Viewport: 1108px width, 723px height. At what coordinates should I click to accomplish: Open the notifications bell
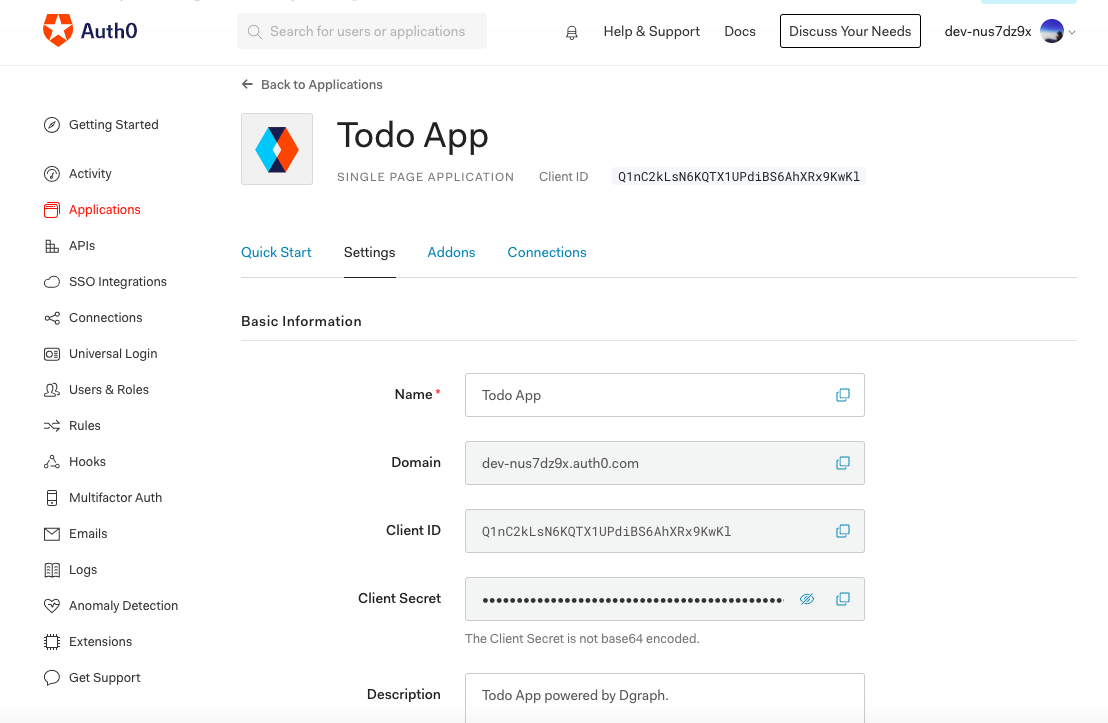click(x=572, y=33)
